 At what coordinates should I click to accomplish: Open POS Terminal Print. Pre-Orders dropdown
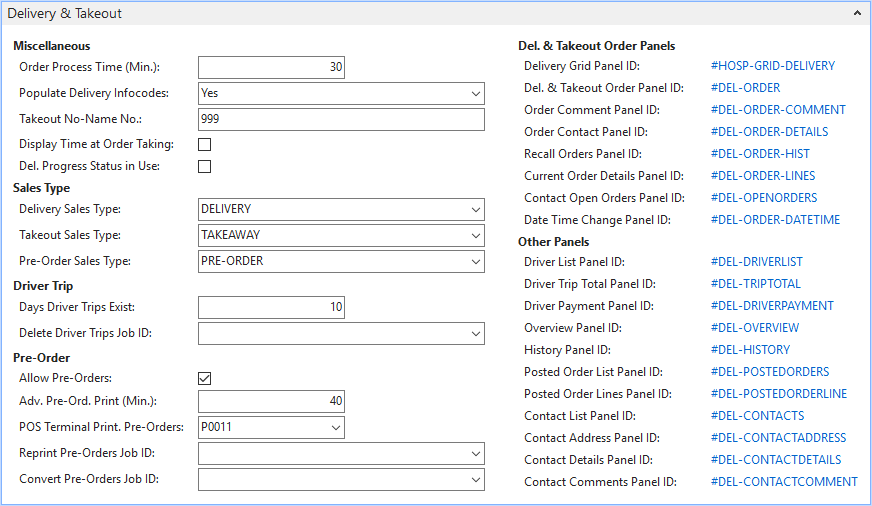(x=335, y=428)
